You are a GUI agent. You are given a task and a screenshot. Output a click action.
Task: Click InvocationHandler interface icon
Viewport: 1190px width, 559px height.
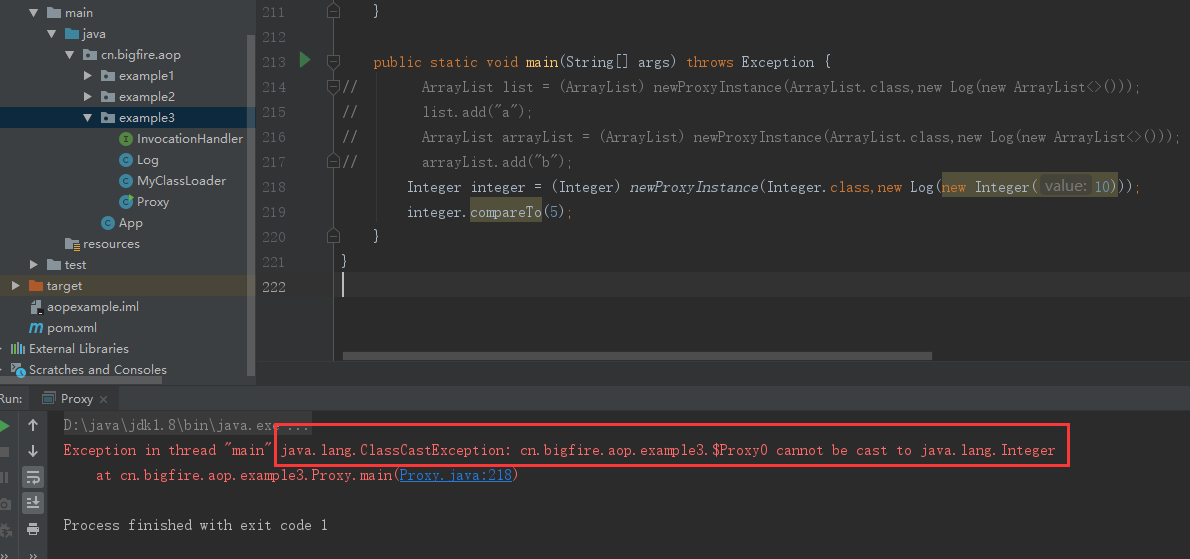[126, 139]
